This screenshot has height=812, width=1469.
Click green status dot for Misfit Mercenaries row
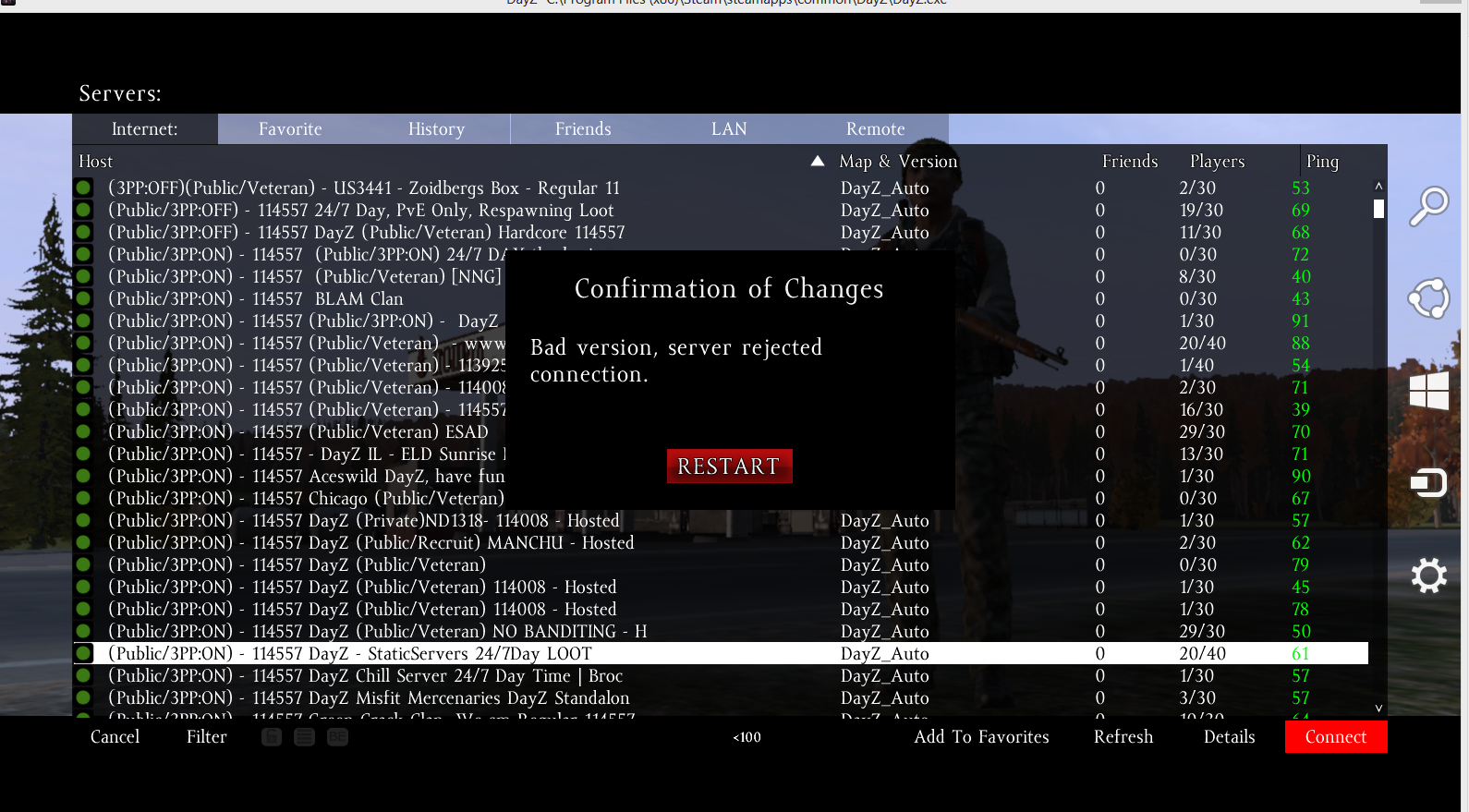(x=84, y=697)
